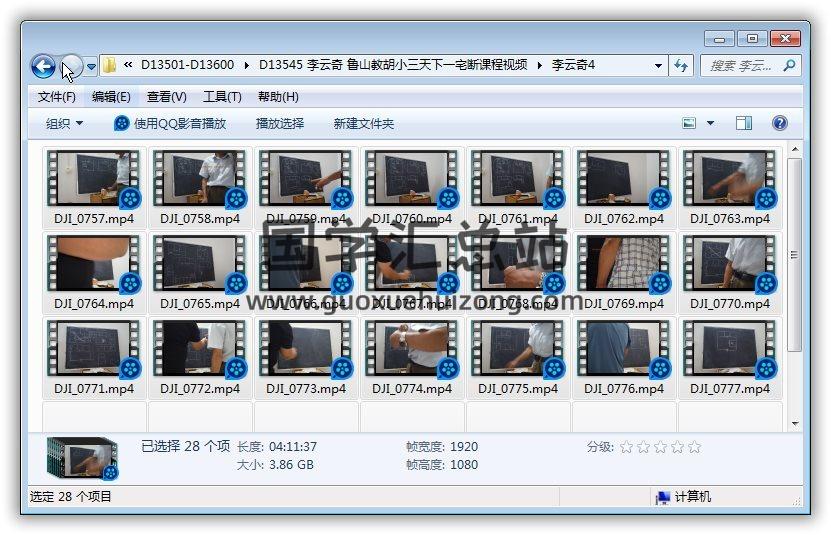
Task: Open the help question mark icon
Action: [780, 123]
